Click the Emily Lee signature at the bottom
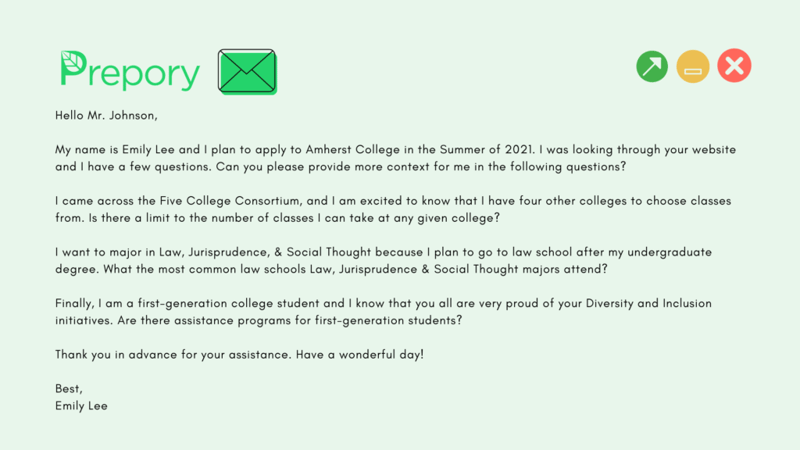Screen dimensions: 800x450 click(x=82, y=406)
